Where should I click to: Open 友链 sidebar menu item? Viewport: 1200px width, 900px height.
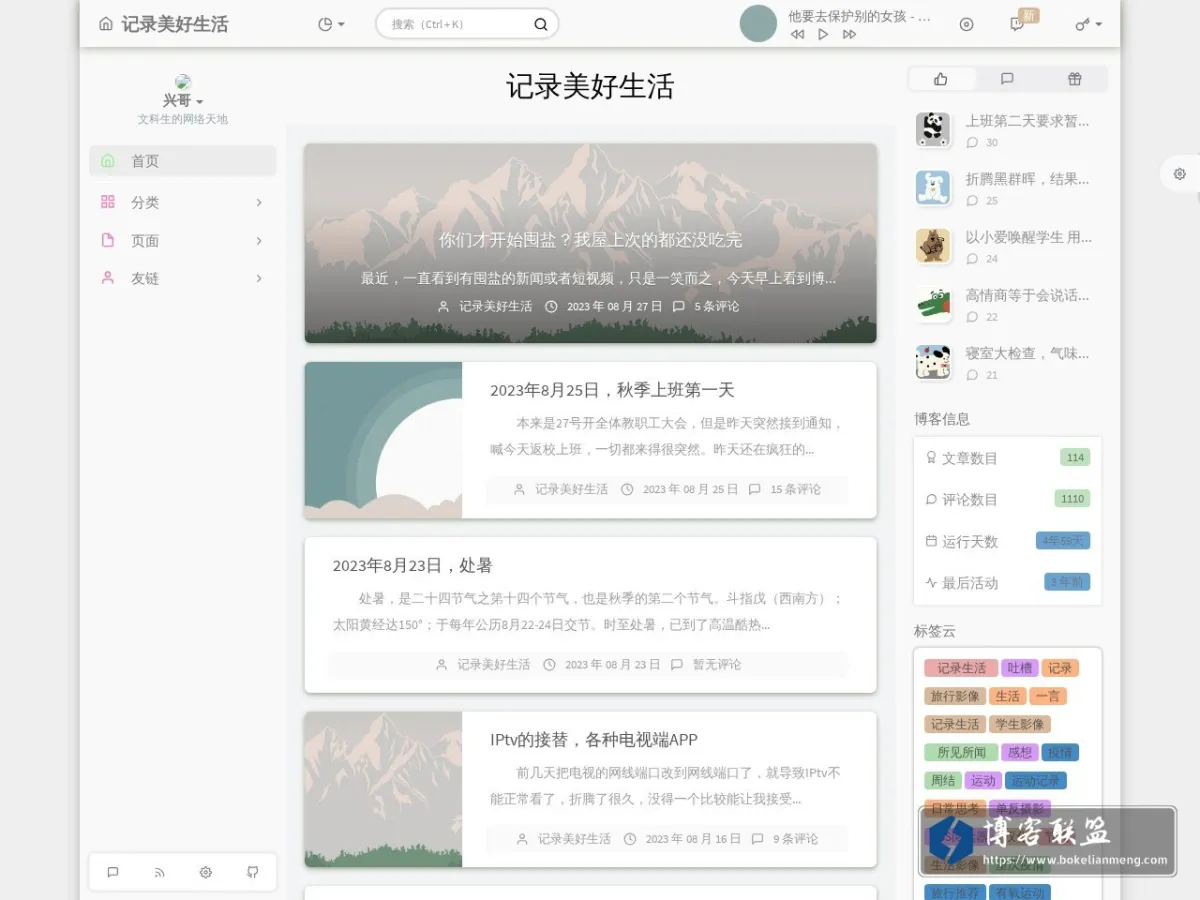coord(183,279)
